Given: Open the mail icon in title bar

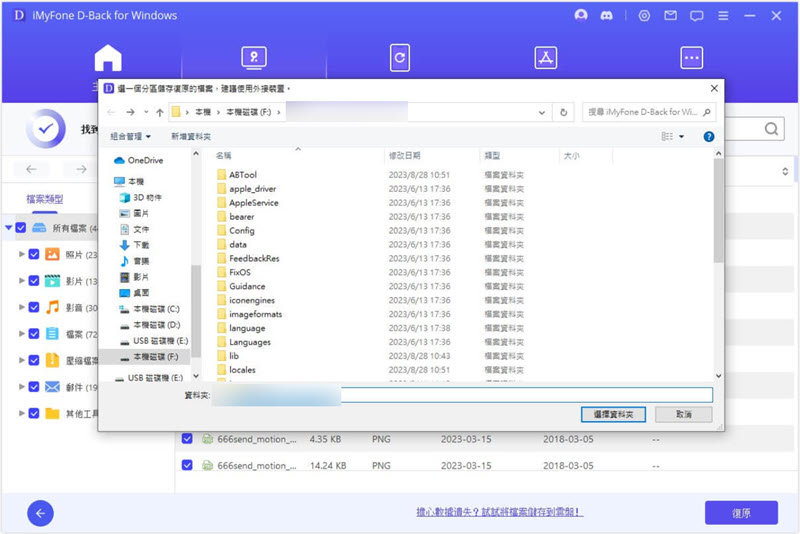Looking at the screenshot, I should click(x=670, y=16).
